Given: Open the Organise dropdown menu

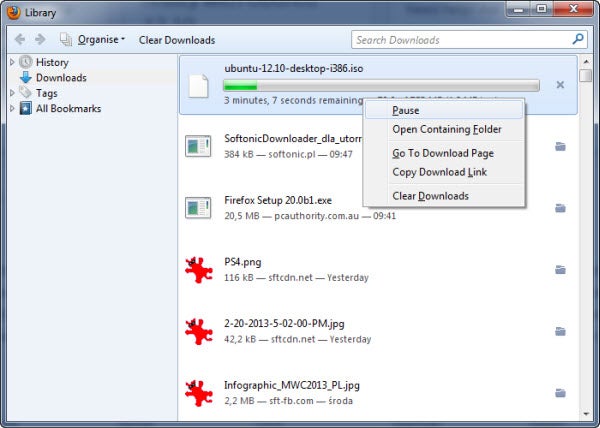Looking at the screenshot, I should click(101, 39).
